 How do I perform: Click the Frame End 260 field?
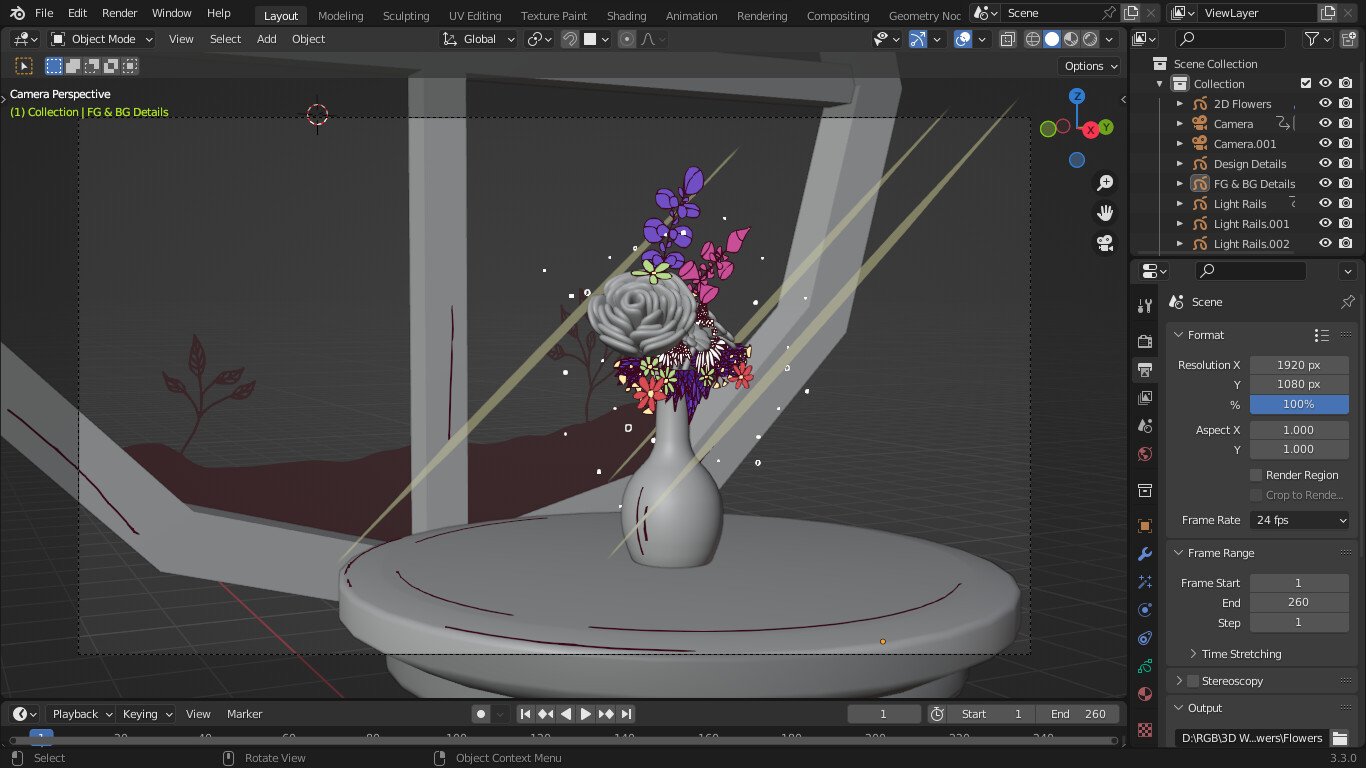tap(1298, 602)
